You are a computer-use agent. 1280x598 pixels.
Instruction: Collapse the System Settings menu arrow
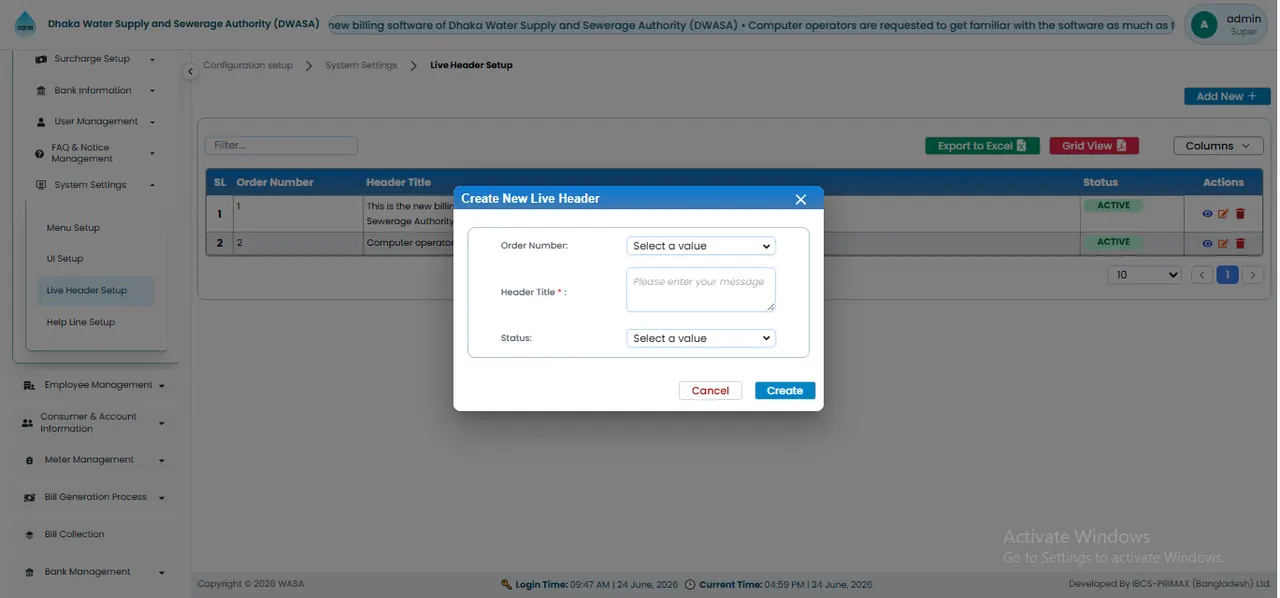pyautogui.click(x=152, y=185)
